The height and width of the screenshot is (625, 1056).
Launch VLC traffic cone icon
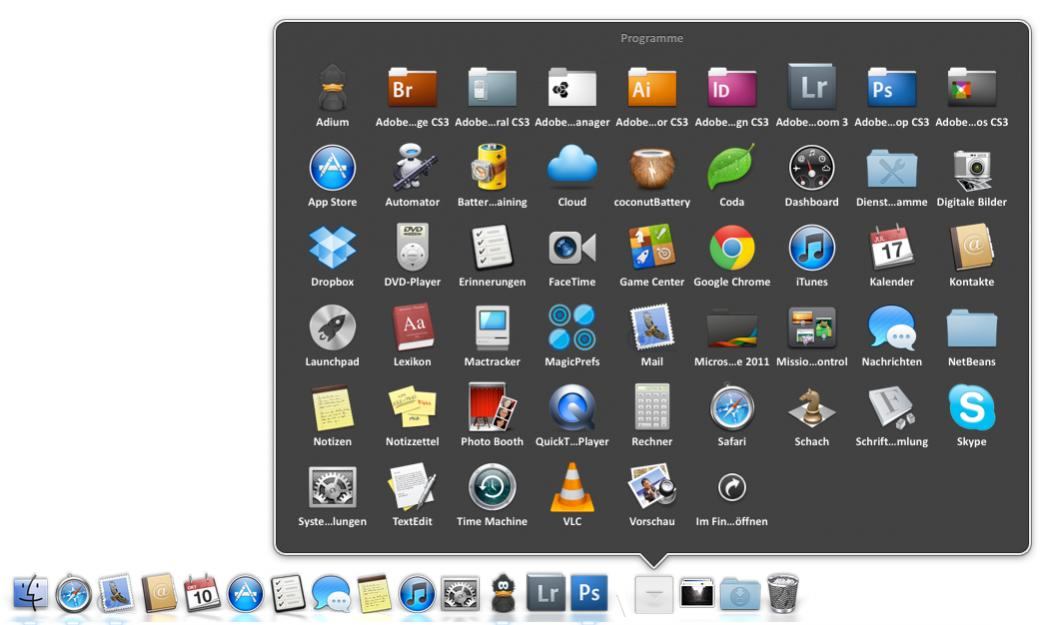(572, 488)
